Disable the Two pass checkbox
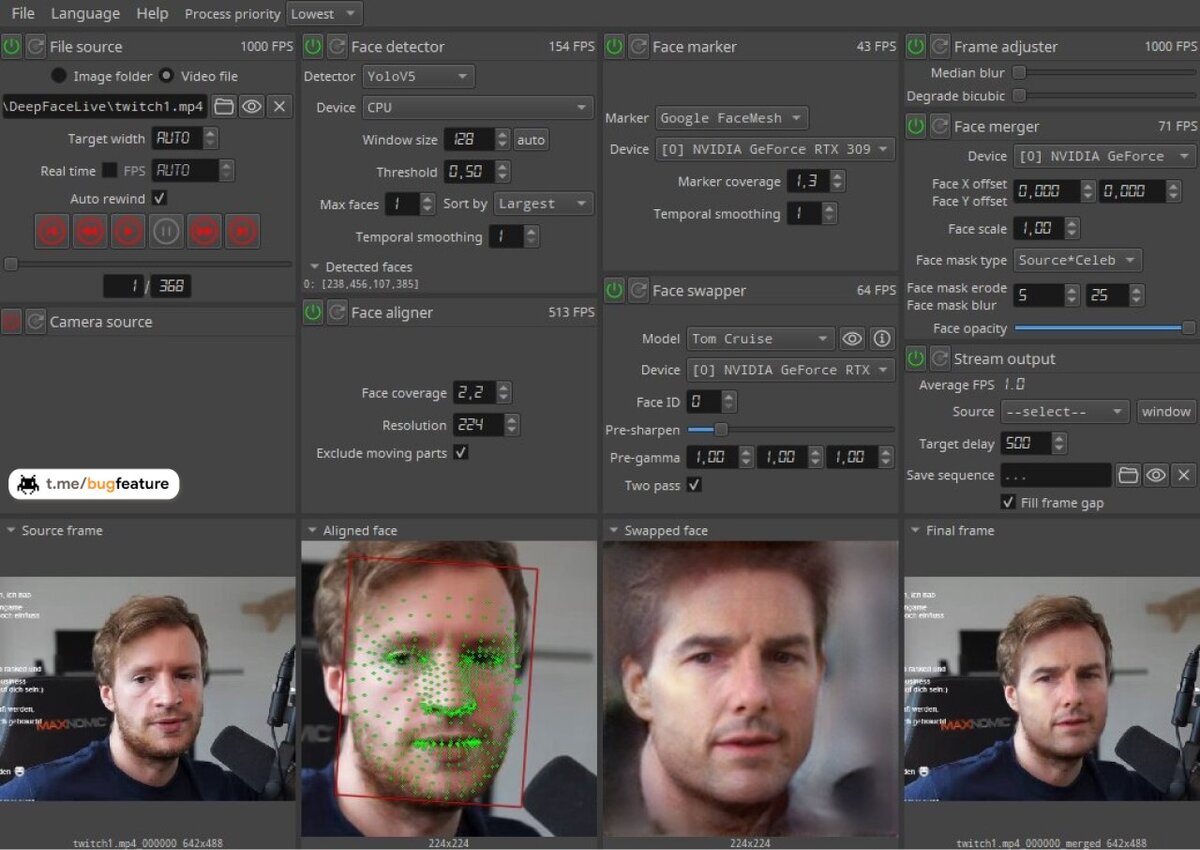Screen dimensions: 1200x850 point(694,485)
